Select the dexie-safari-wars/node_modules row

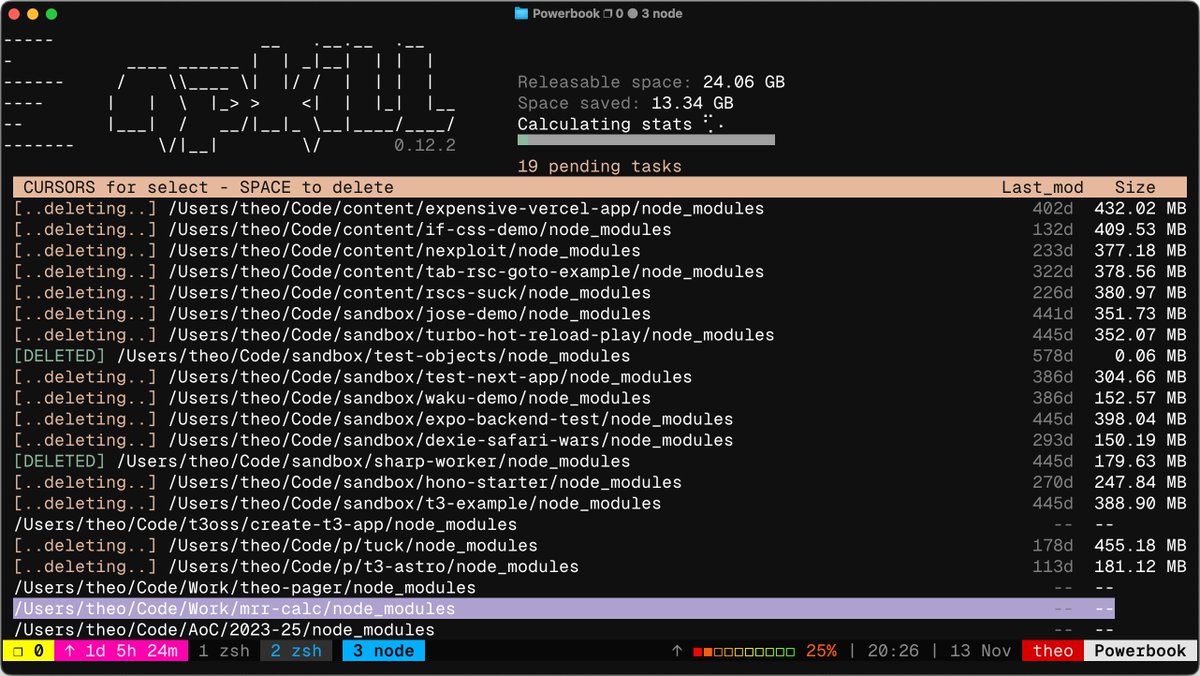[600, 440]
